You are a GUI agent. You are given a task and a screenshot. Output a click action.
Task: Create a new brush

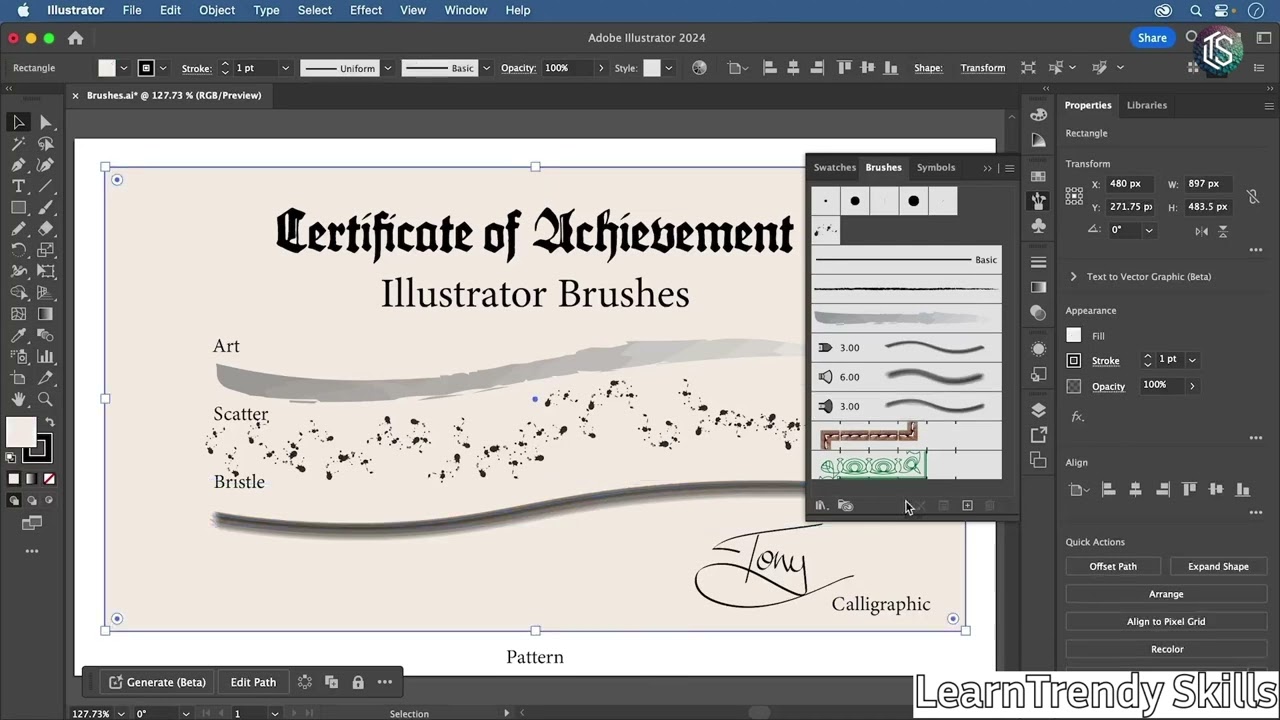pyautogui.click(x=967, y=506)
